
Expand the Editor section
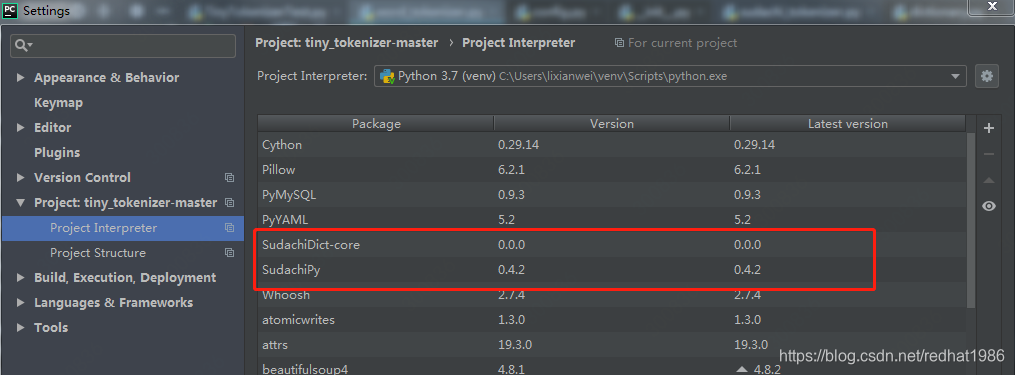point(21,128)
